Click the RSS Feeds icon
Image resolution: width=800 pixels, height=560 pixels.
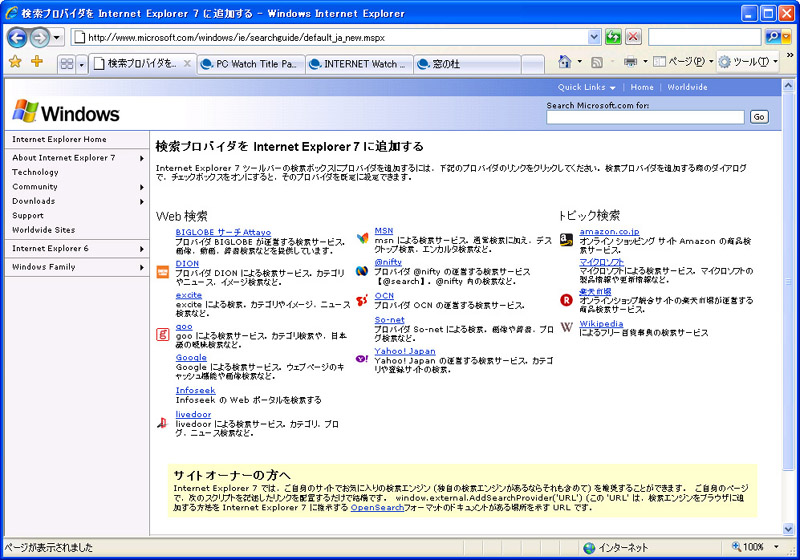tap(596, 62)
